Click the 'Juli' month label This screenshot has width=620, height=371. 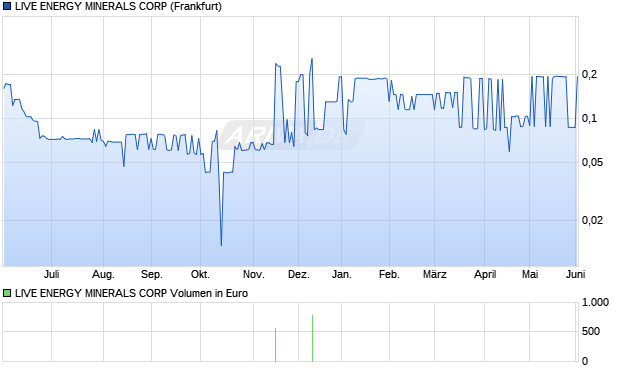pos(51,274)
